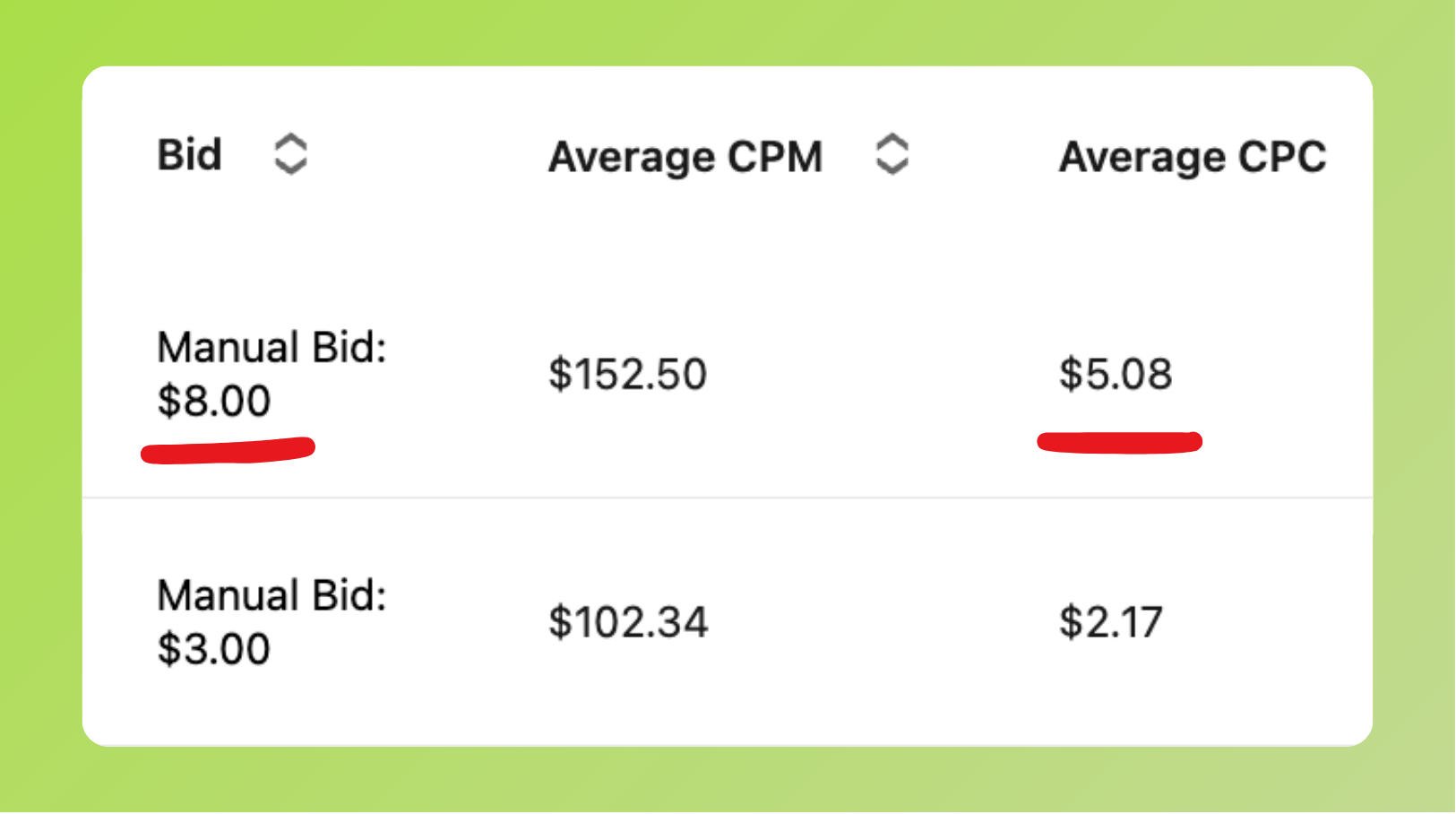Select the Average CPM column header
The width and height of the screenshot is (1456, 814).
tap(685, 157)
